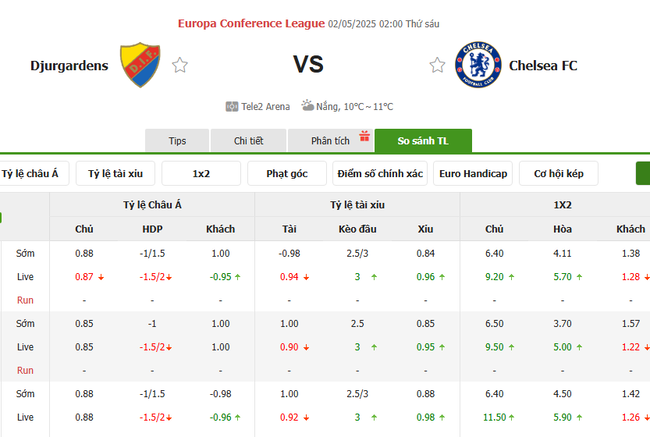Select Phạt góc filter button
The height and width of the screenshot is (437, 650).
[287, 174]
